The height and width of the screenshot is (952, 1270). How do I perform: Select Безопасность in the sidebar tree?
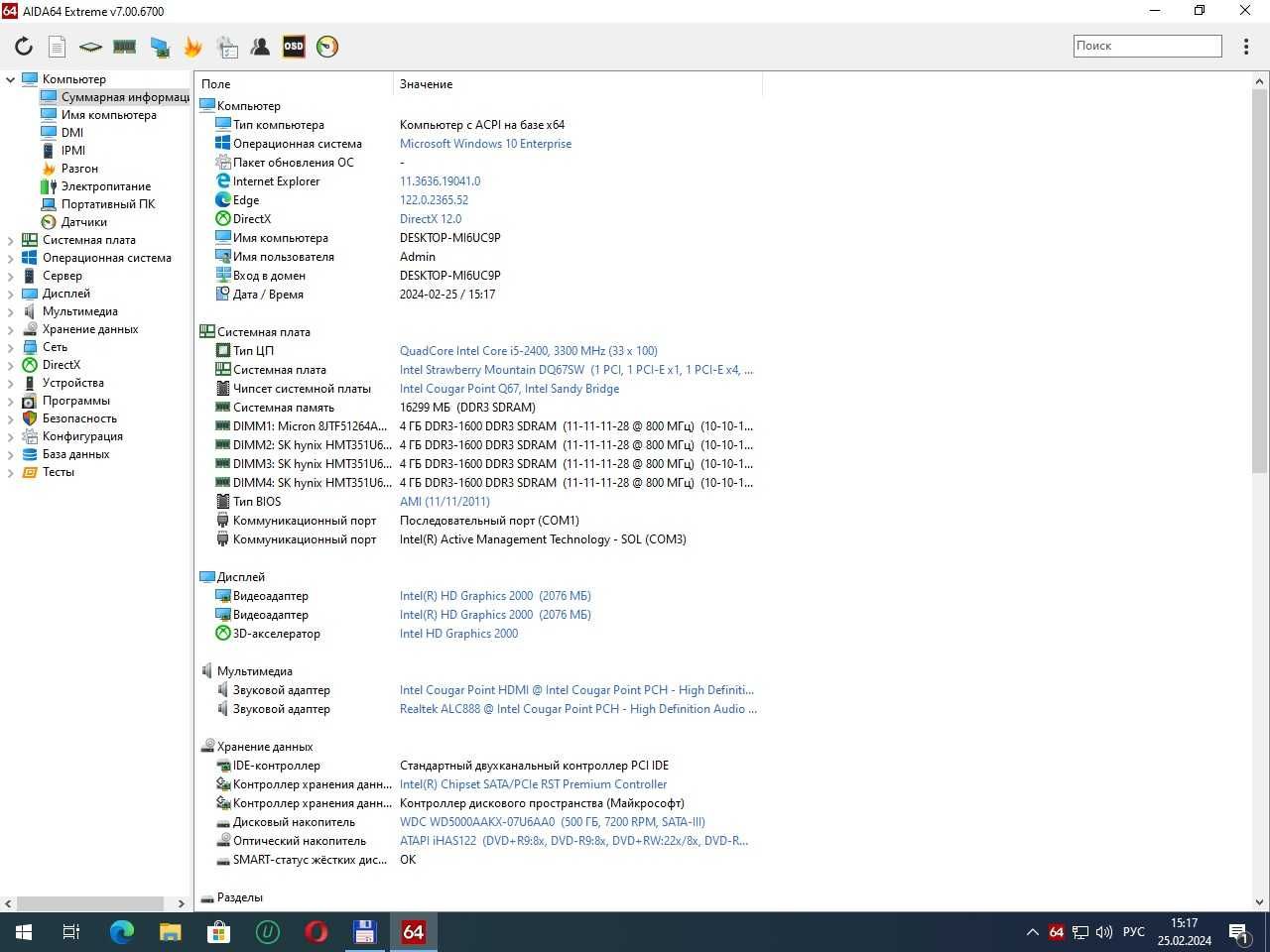(x=79, y=418)
